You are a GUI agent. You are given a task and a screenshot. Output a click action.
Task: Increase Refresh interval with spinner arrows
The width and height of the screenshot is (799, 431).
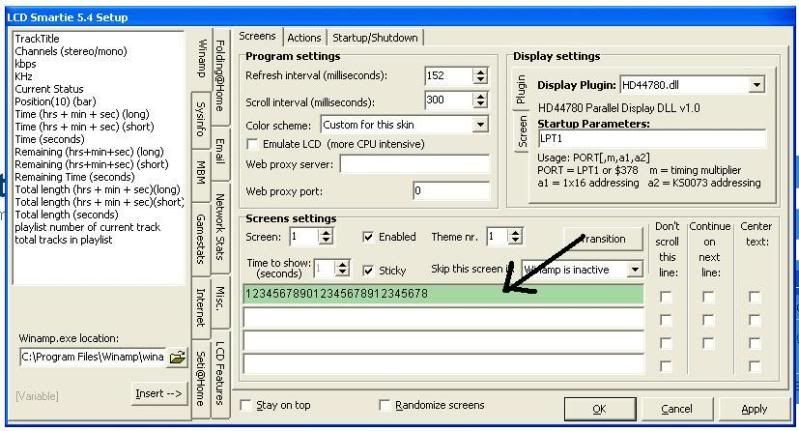click(478, 71)
